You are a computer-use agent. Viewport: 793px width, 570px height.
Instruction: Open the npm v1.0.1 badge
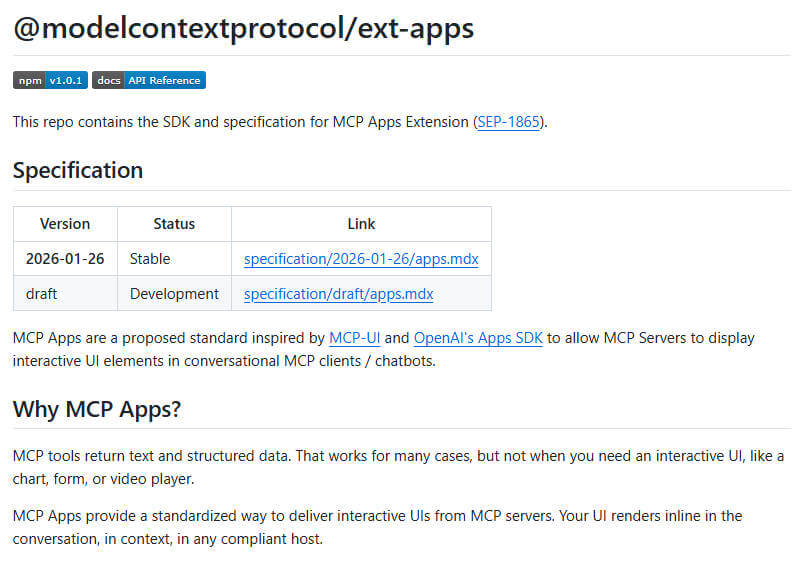[x=51, y=80]
